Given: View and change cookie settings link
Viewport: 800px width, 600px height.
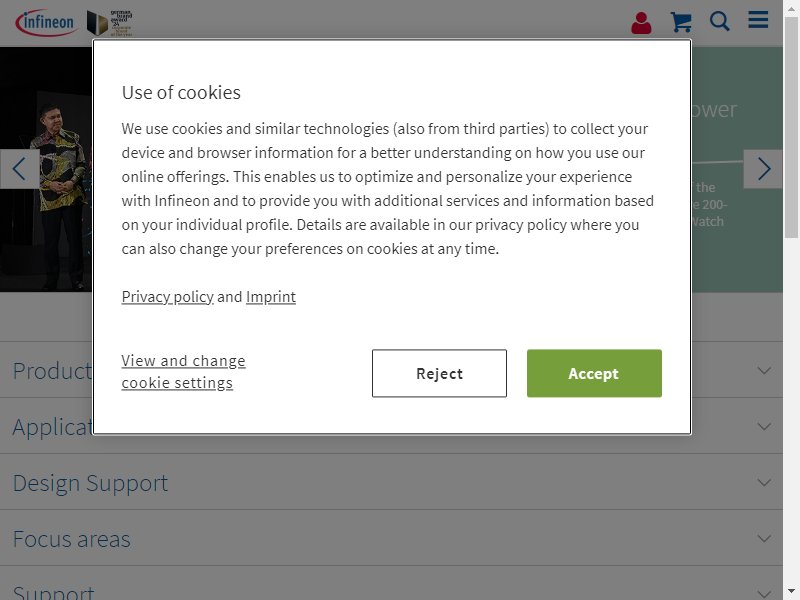Looking at the screenshot, I should pyautogui.click(x=183, y=372).
